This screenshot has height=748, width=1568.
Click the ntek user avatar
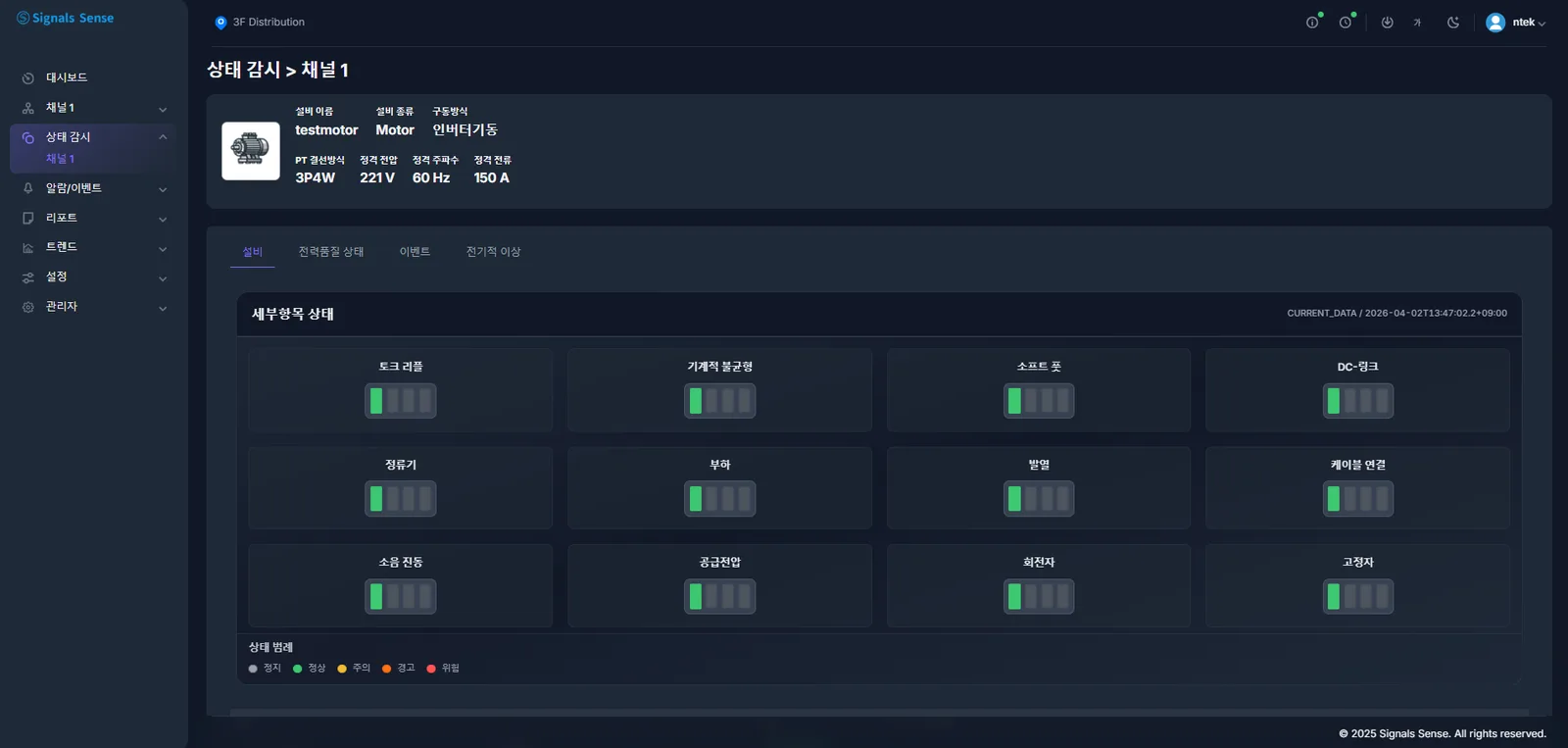pos(1495,23)
